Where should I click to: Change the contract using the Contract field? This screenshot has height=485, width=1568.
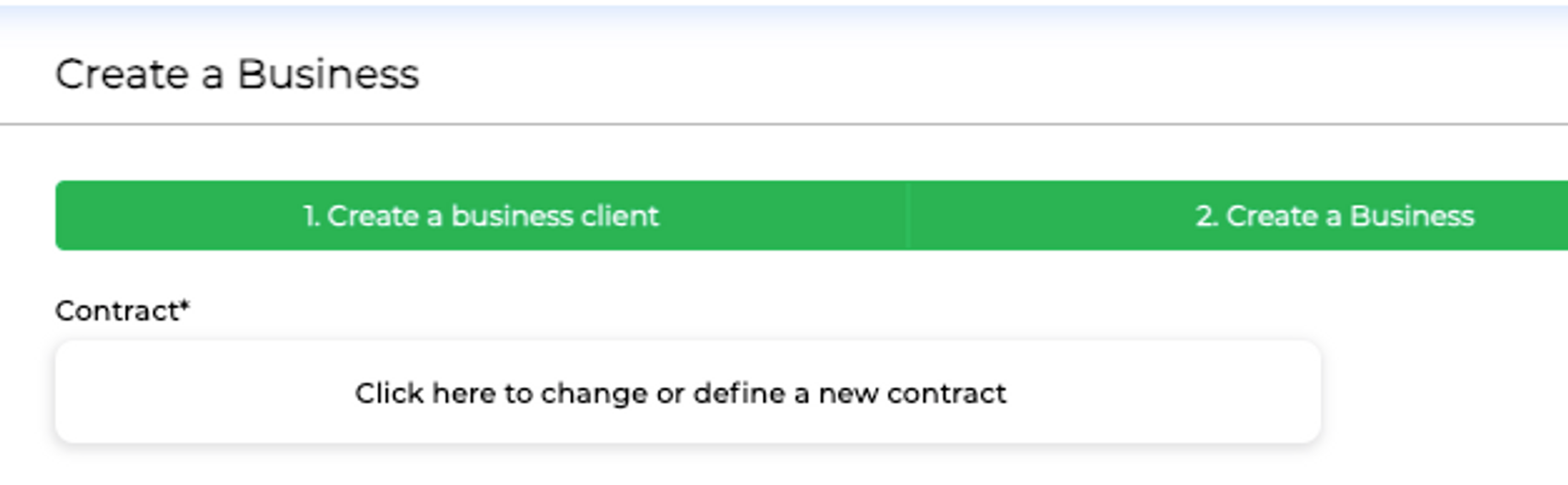(x=687, y=392)
